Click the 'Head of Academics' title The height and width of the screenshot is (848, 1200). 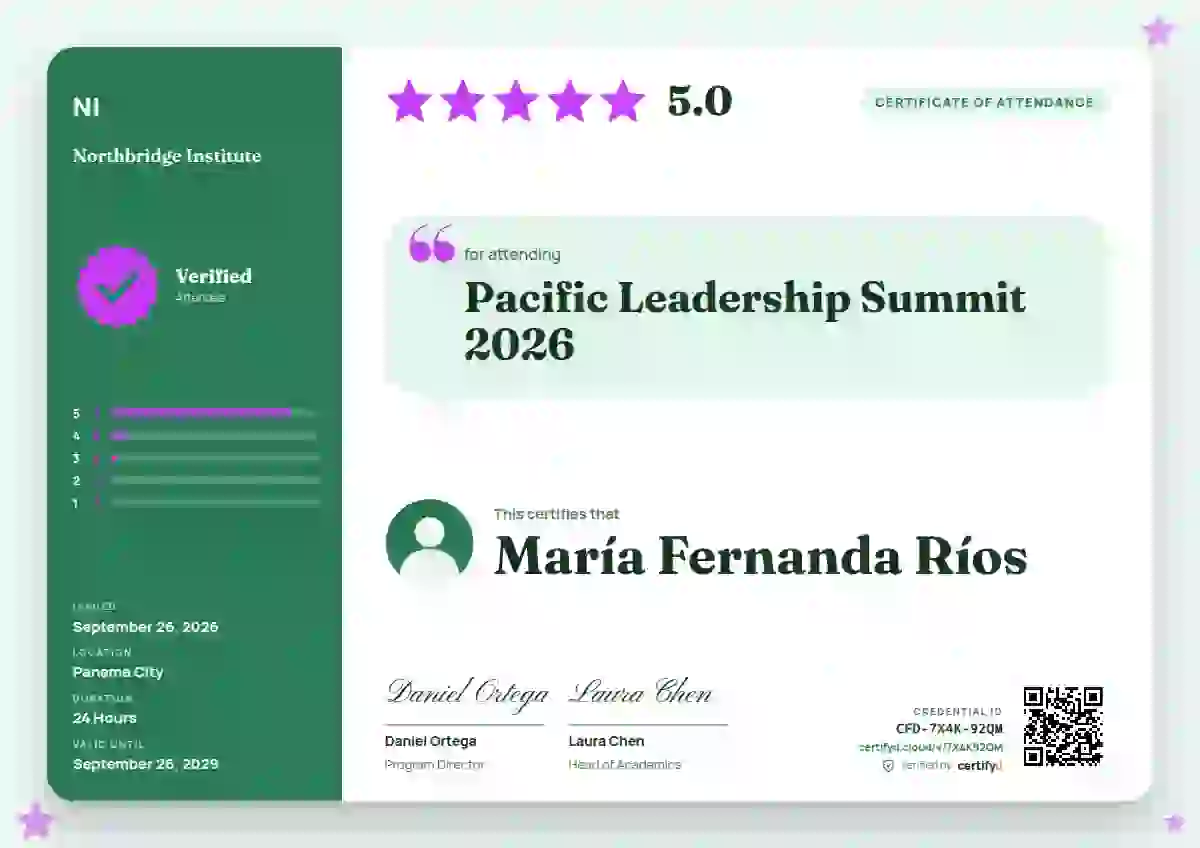point(625,765)
